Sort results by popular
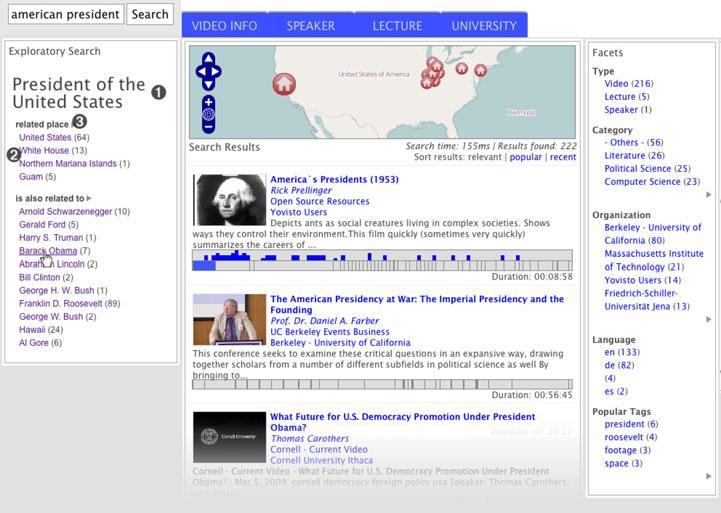The width and height of the screenshot is (721, 513). 526,157
